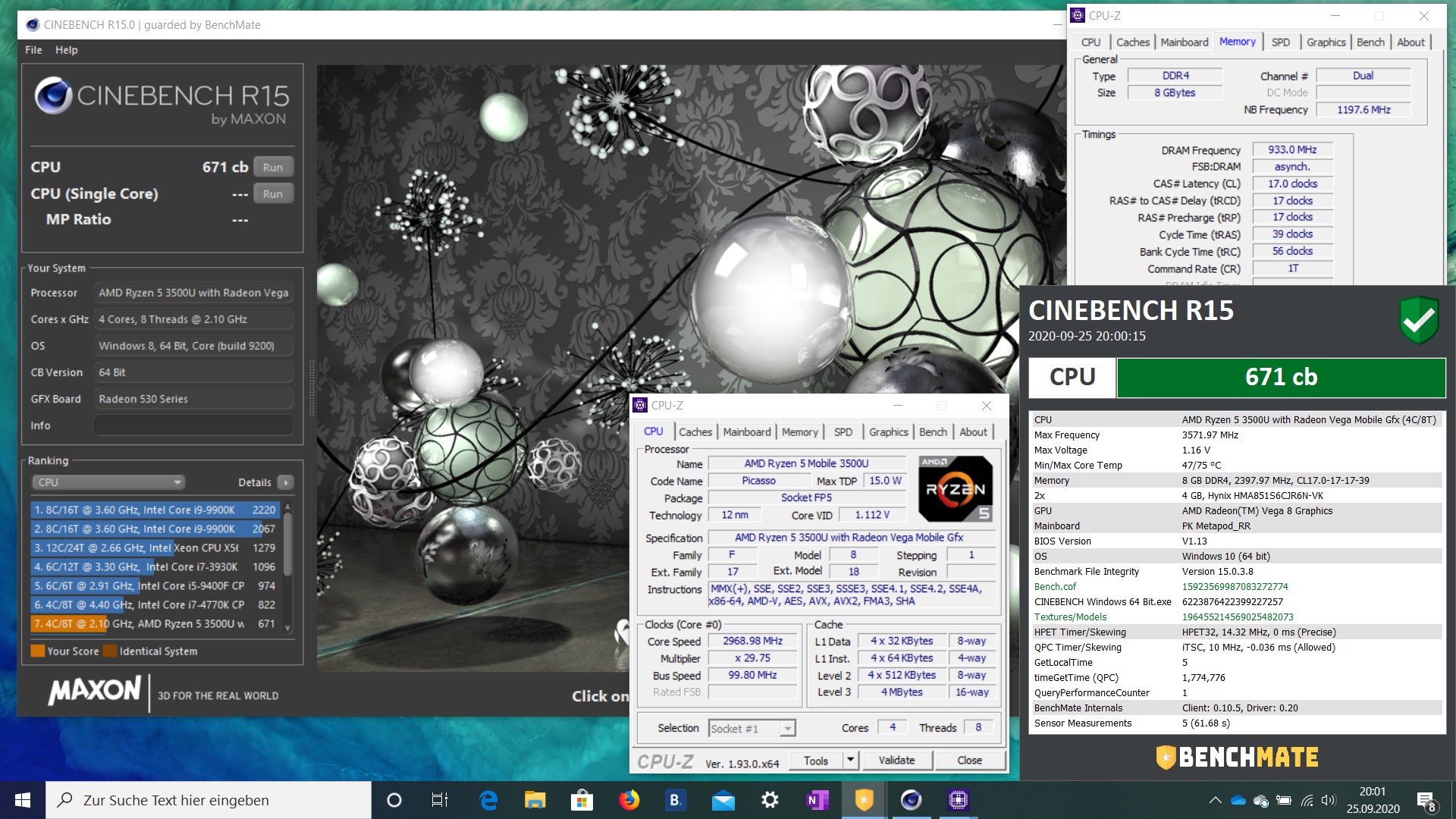Switch to About tab in rear CPU-Z window

1411,42
